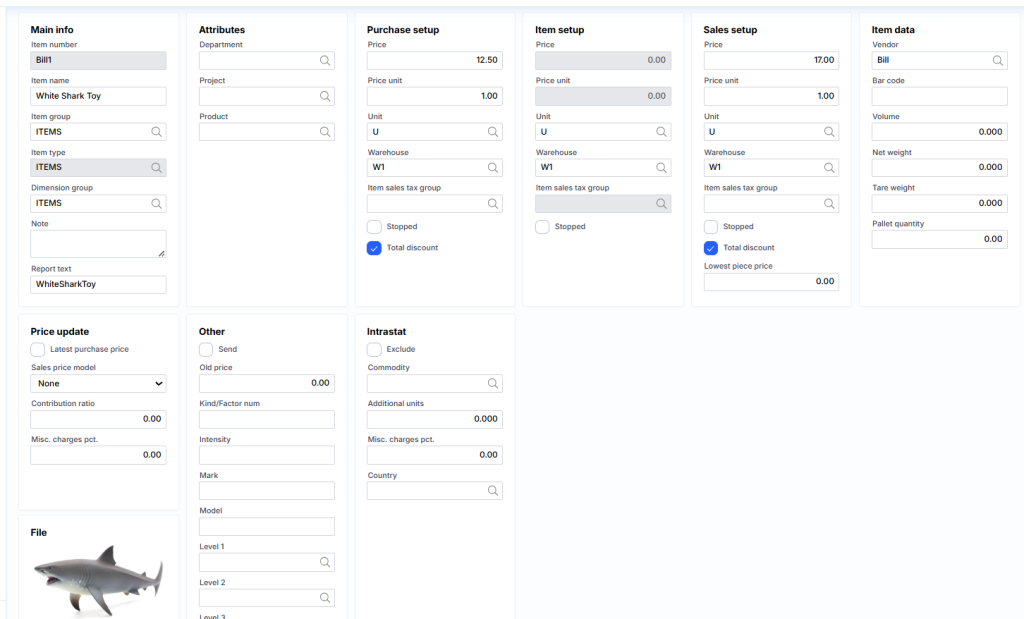This screenshot has height=619, width=1024.
Task: Tick the Stopped checkbox in Sales setup
Action: pyautogui.click(x=711, y=227)
